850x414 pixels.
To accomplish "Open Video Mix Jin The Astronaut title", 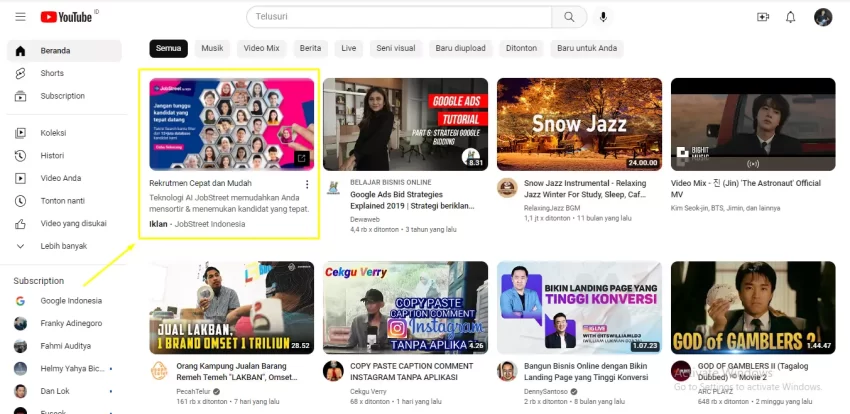I will [x=746, y=189].
